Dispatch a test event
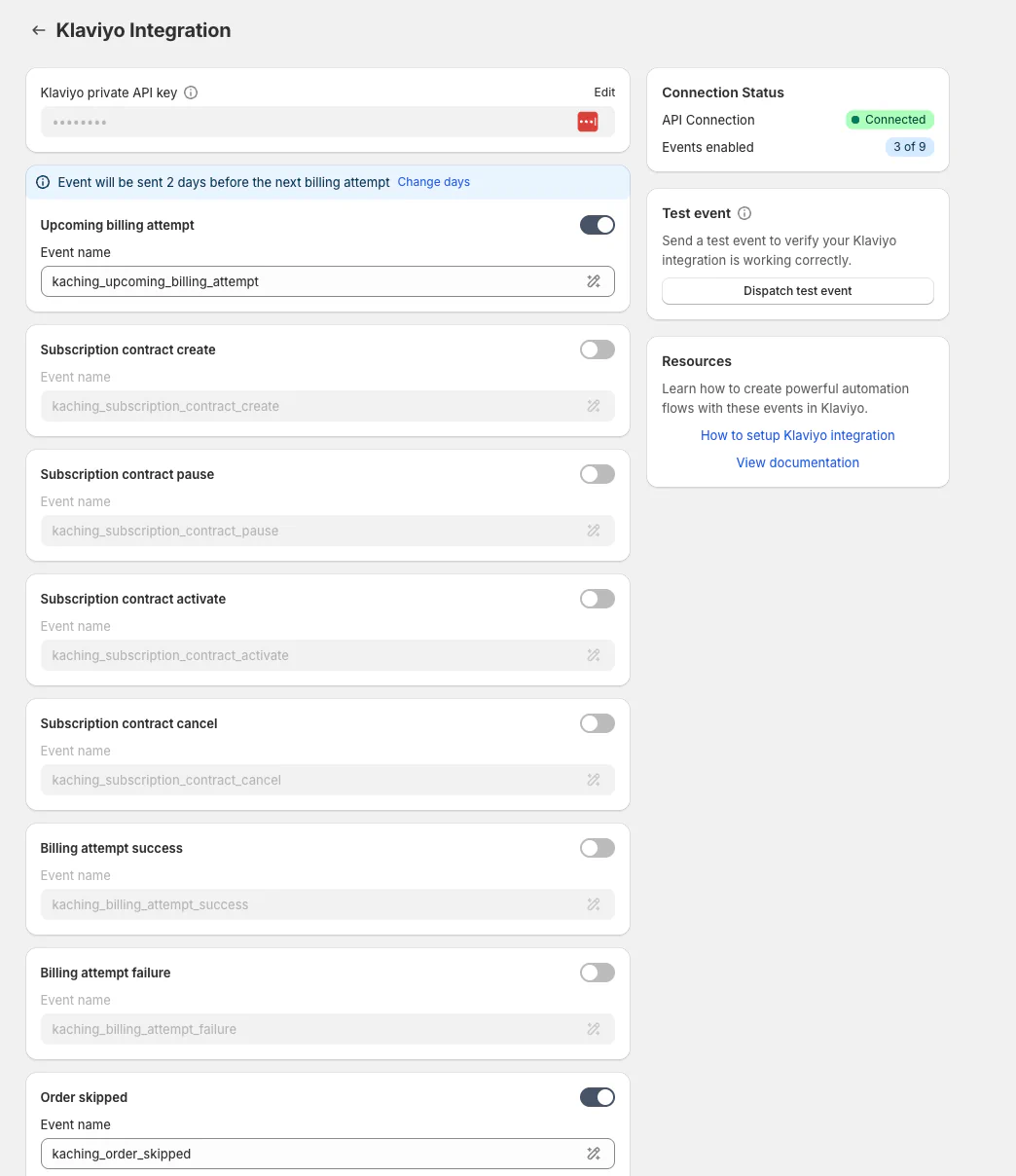 click(798, 291)
